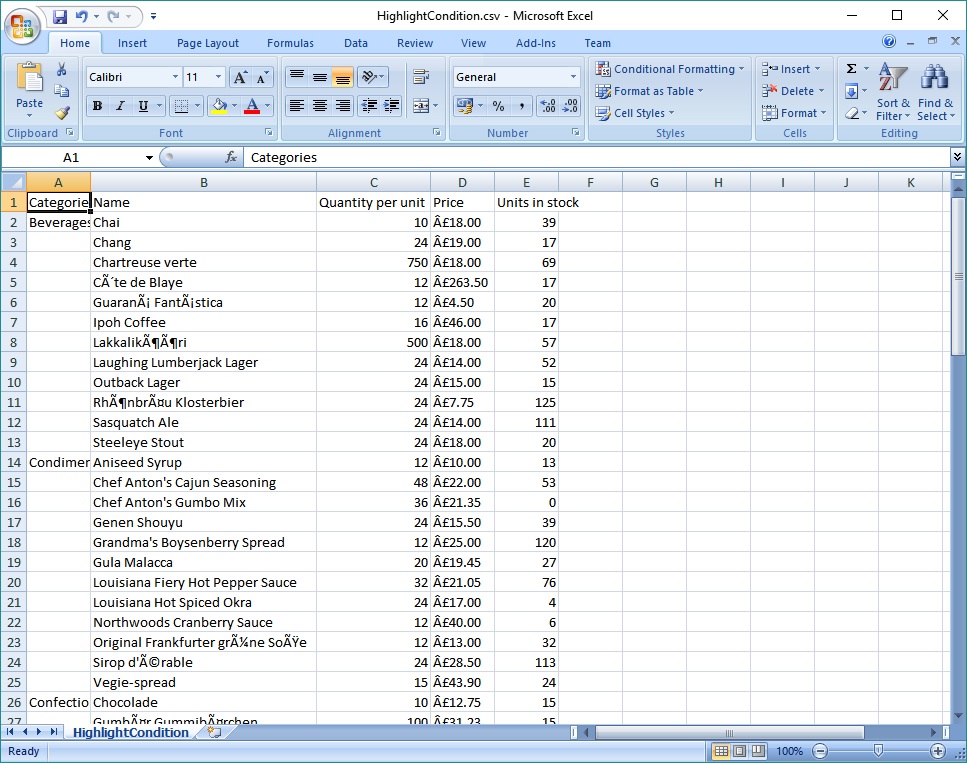Toggle Bottom Align vertical alignment
967x763 pixels.
click(x=342, y=77)
